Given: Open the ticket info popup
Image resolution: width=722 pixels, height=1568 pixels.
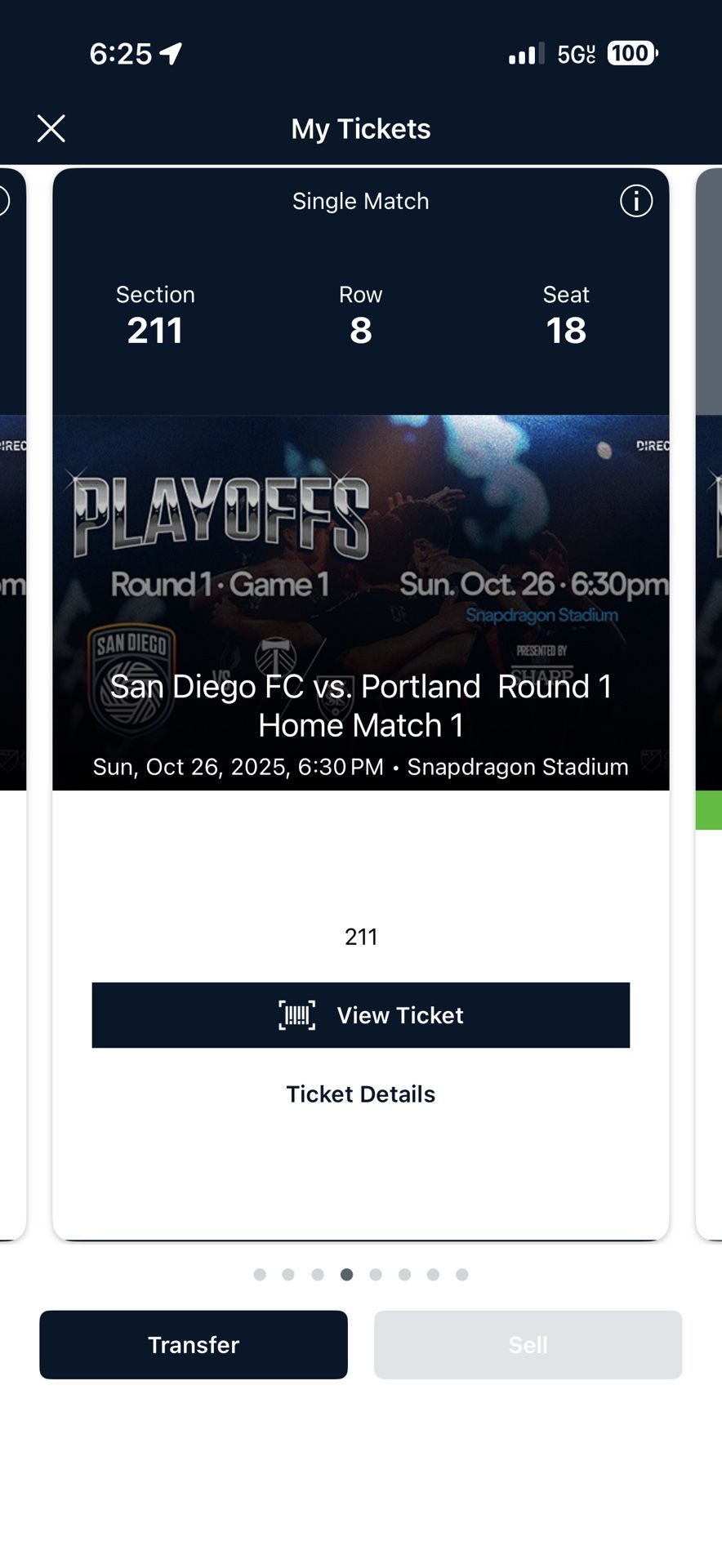Looking at the screenshot, I should 635,201.
